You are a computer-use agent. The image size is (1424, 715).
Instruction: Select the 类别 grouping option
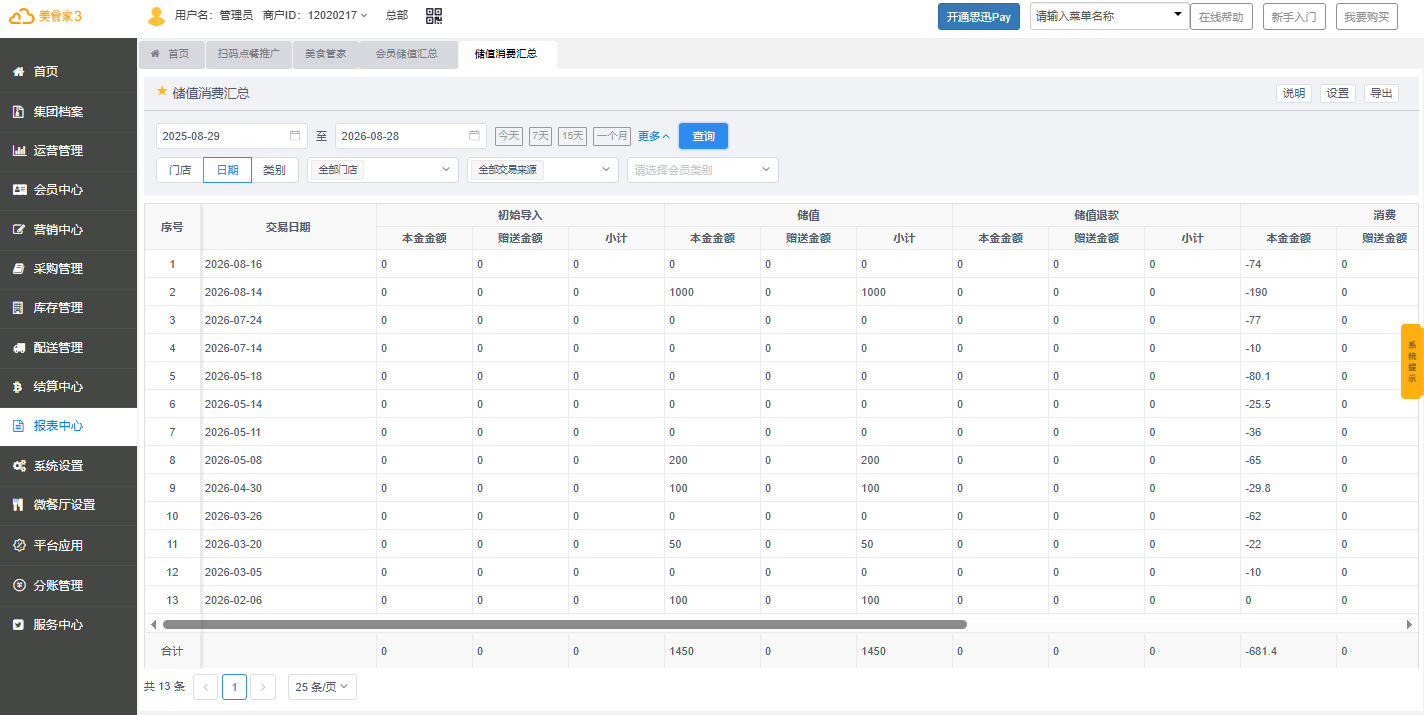[275, 170]
